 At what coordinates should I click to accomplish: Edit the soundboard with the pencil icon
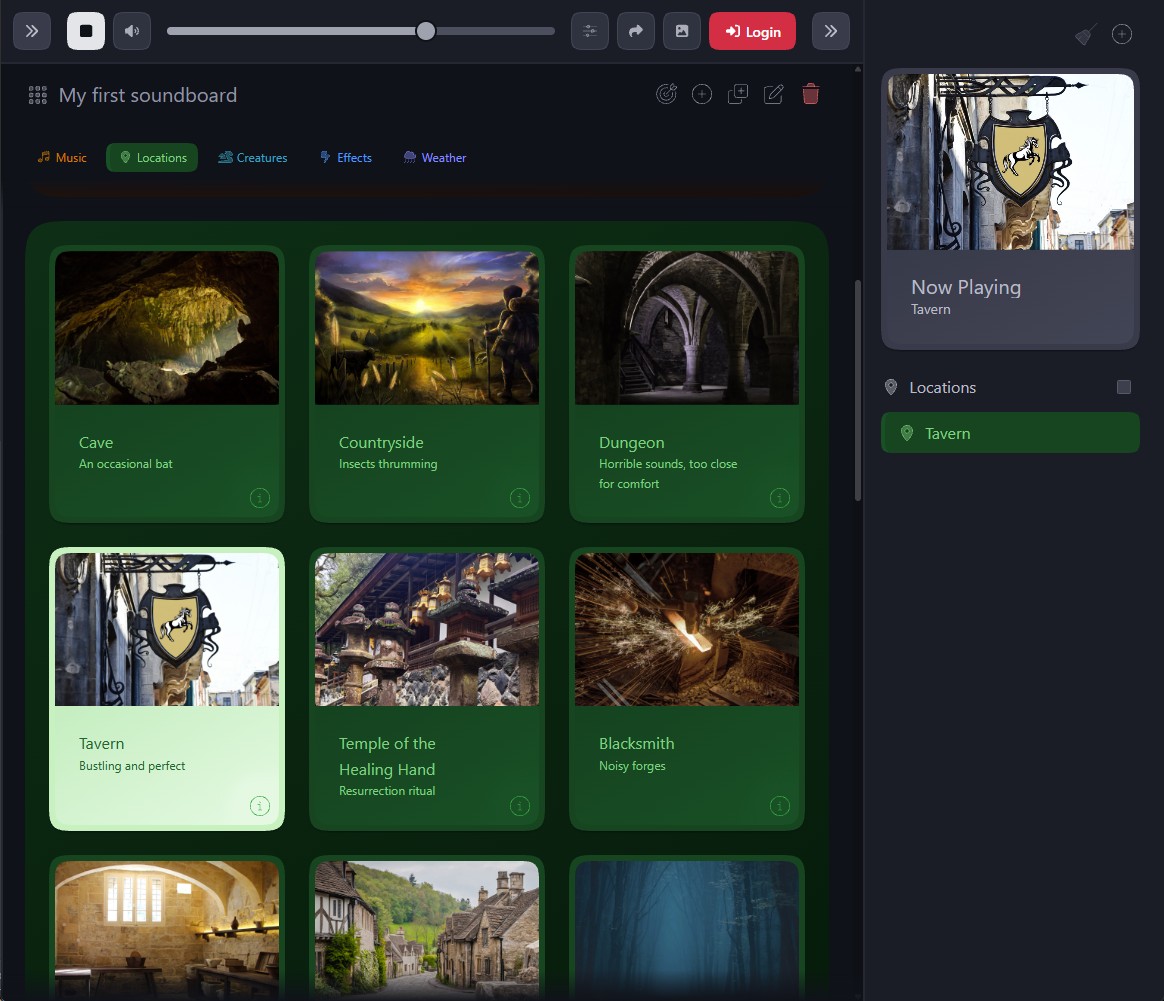pos(774,94)
